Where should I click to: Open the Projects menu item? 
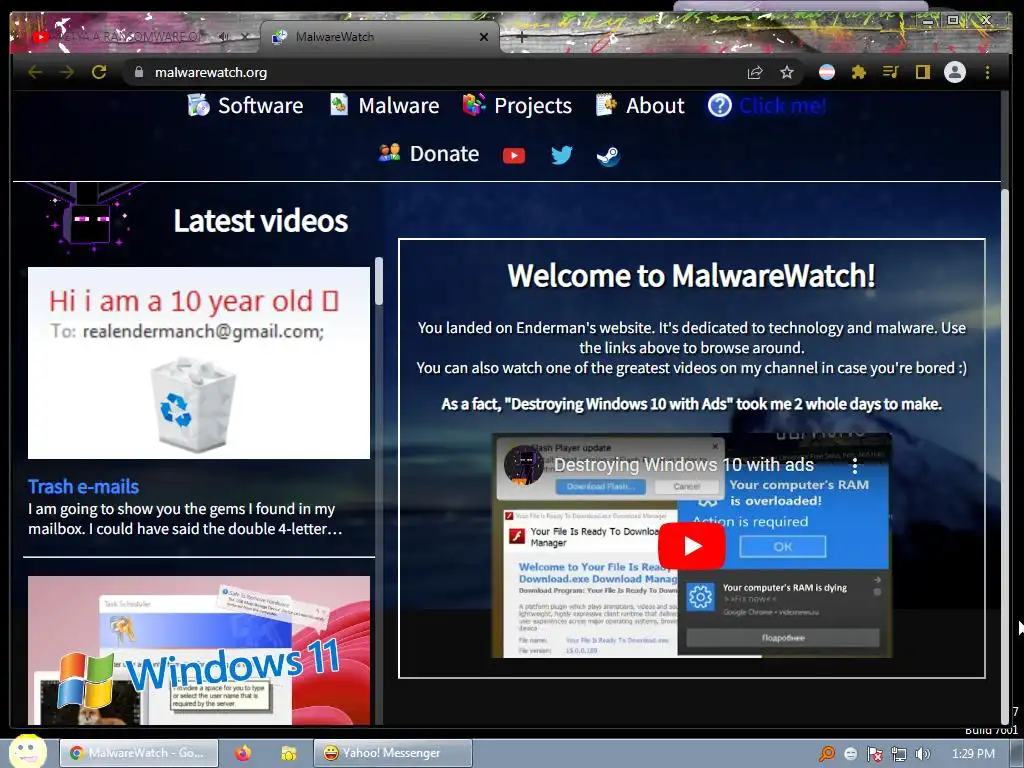click(517, 106)
